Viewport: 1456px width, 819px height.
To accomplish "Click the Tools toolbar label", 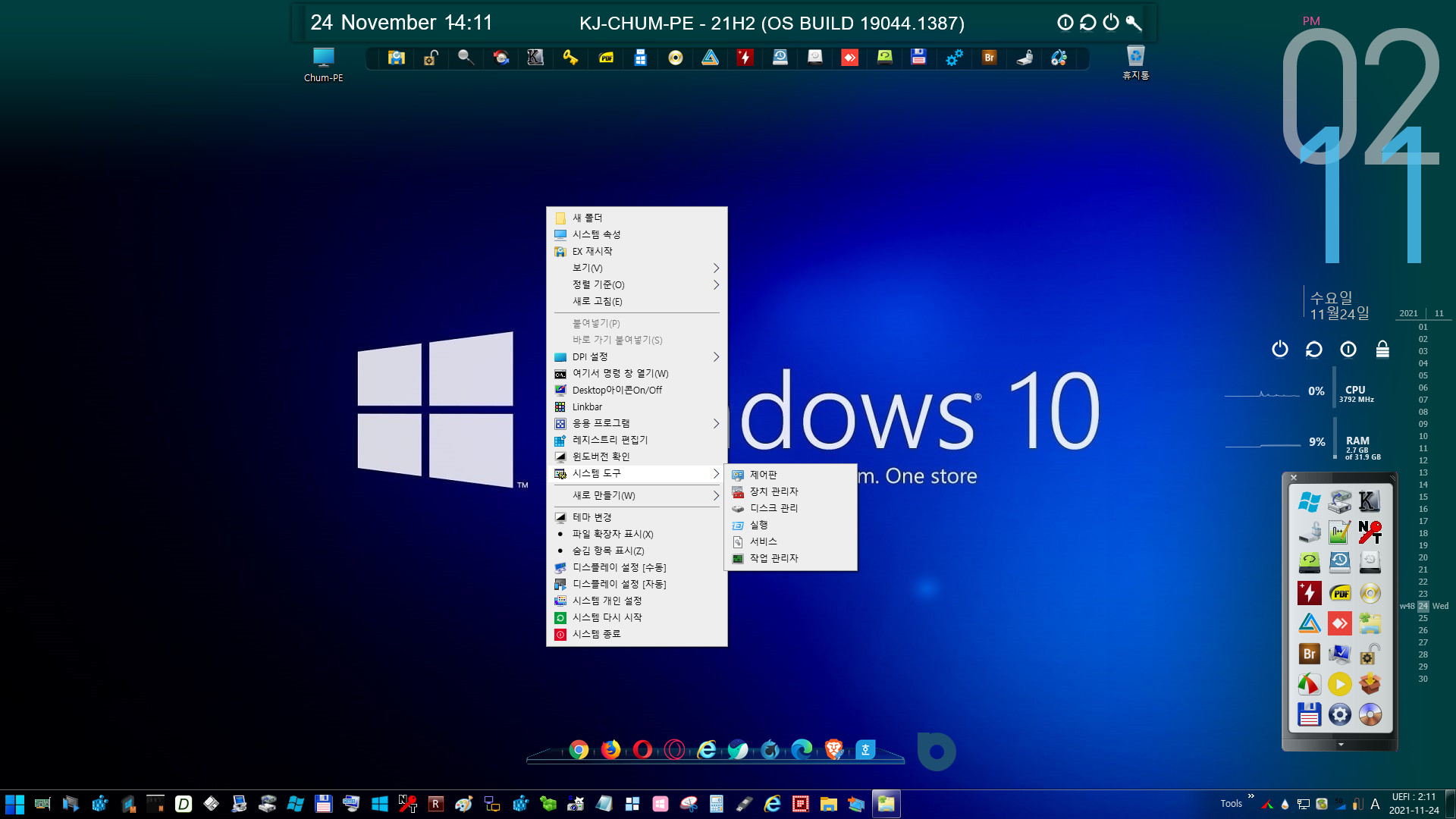I will pos(1231,804).
